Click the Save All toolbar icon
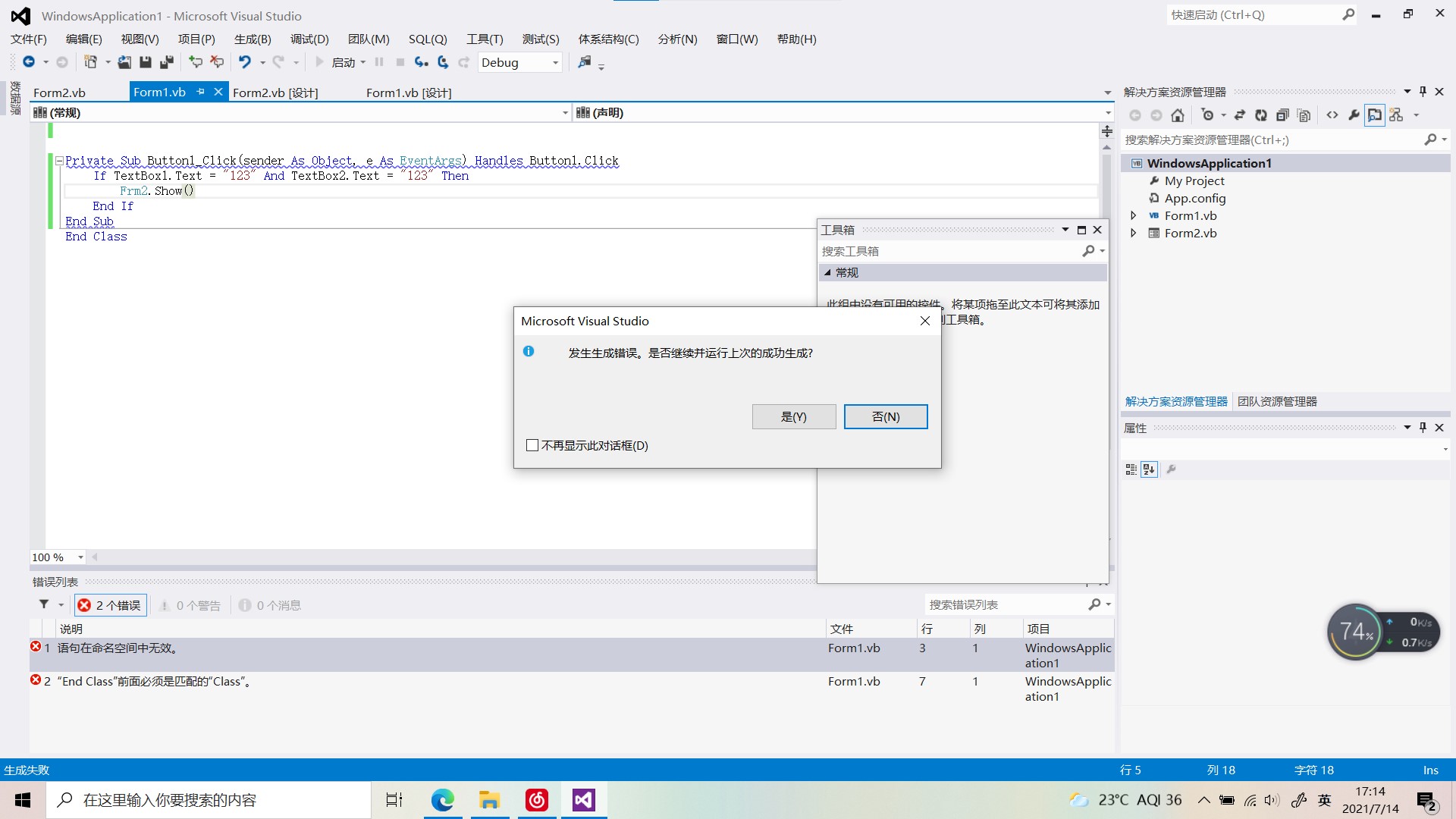This screenshot has width=1456, height=819. (167, 62)
